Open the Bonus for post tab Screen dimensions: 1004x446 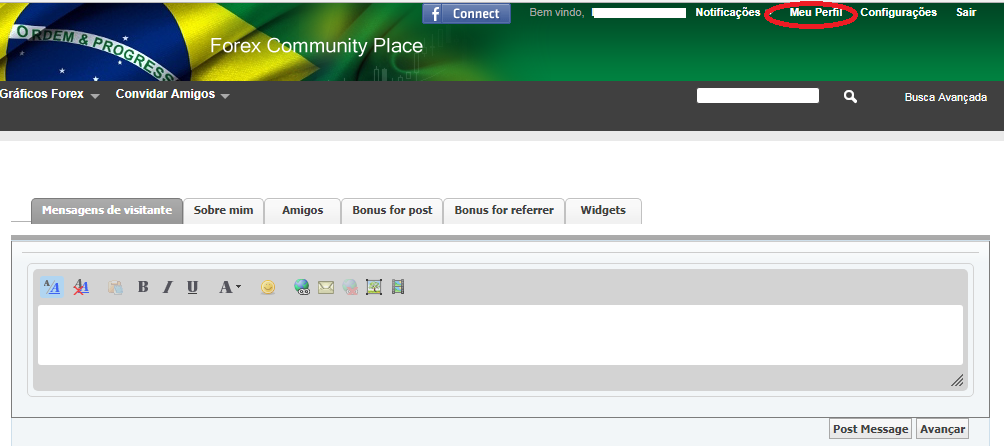click(x=392, y=210)
